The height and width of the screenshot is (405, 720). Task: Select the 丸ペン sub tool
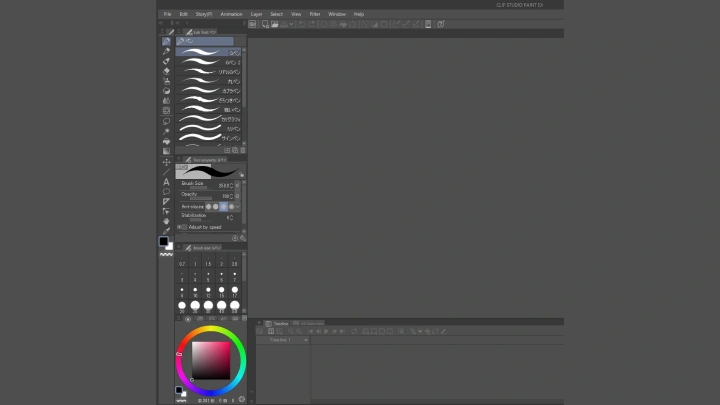(208, 81)
